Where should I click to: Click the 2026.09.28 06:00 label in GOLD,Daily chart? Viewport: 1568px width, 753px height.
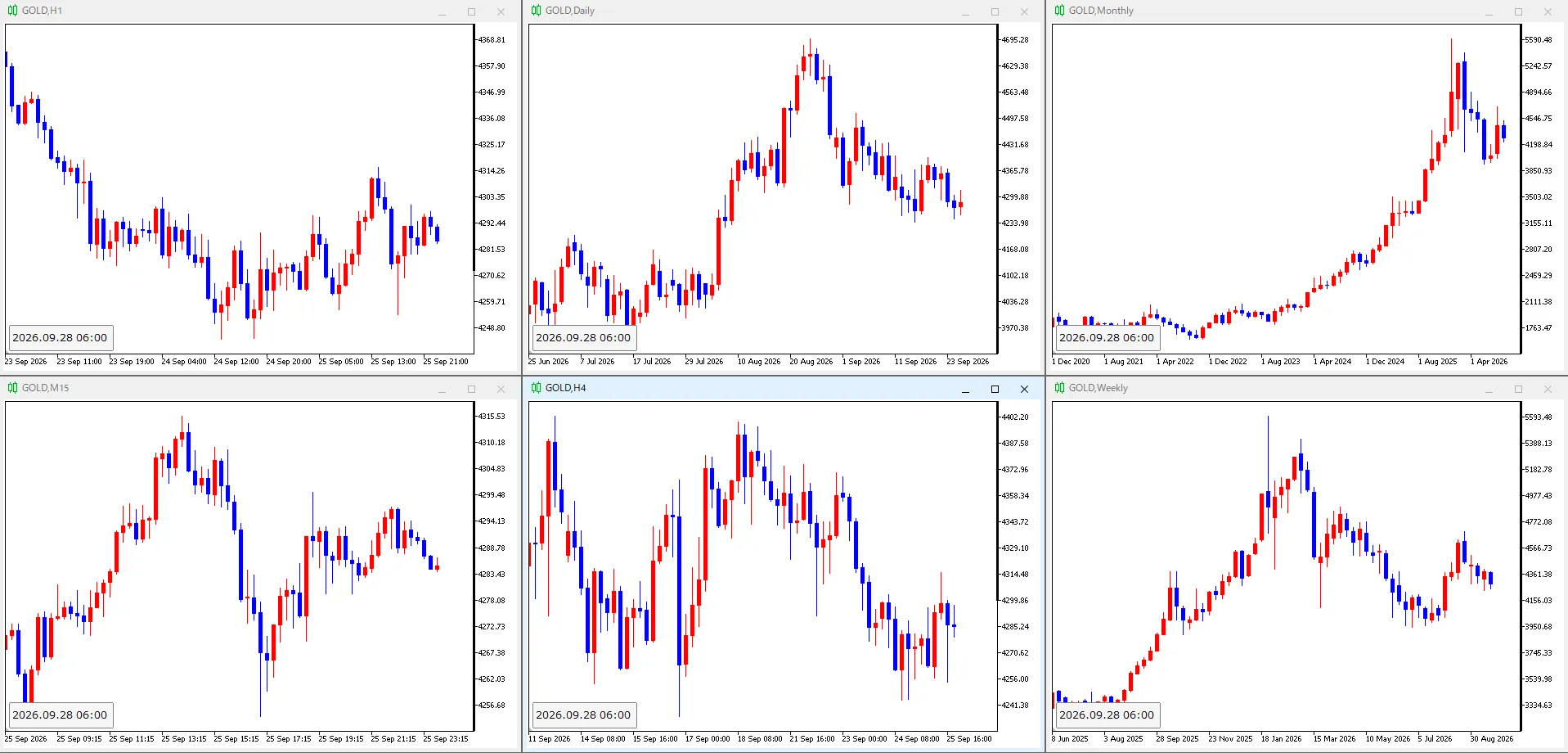pos(583,337)
